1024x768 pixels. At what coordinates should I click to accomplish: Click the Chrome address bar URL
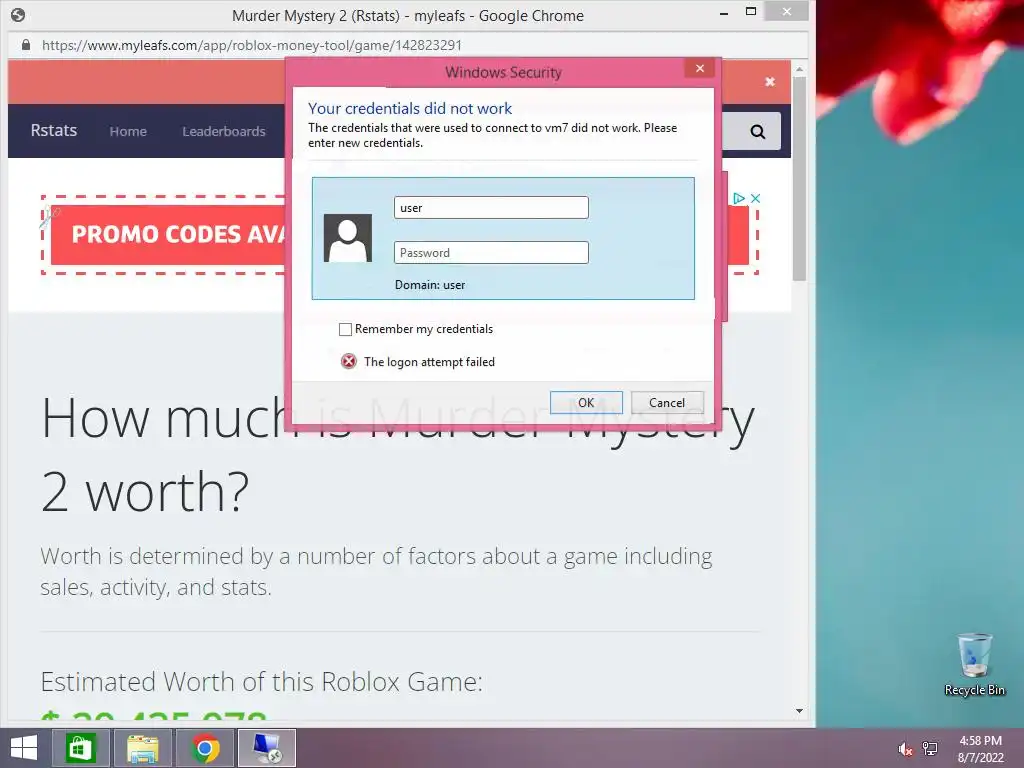(251, 45)
